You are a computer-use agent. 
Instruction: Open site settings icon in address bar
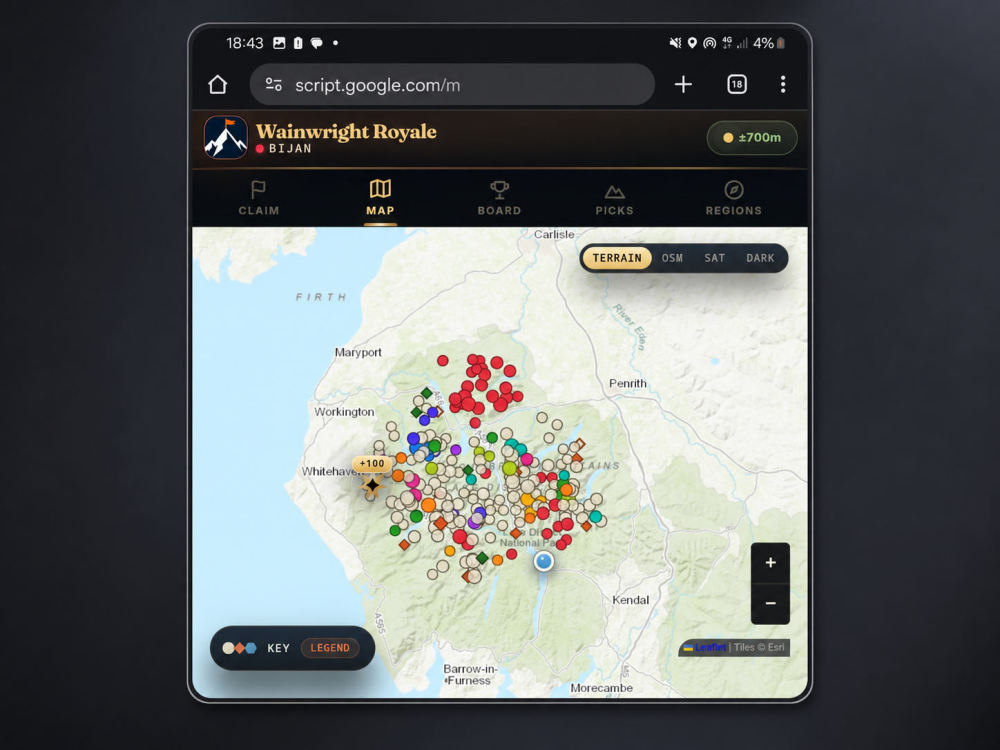(274, 84)
